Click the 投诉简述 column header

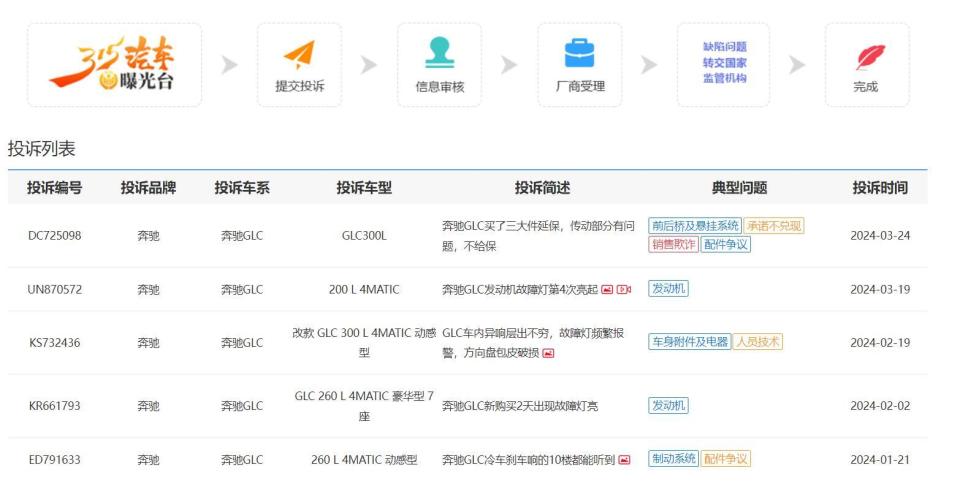[542, 188]
